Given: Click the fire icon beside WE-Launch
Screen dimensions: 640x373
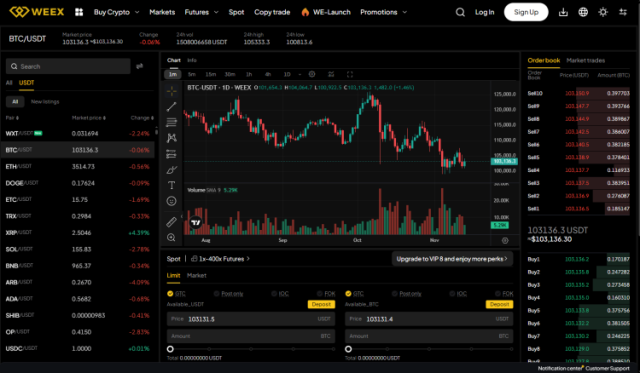Looking at the screenshot, I should tap(305, 12).
